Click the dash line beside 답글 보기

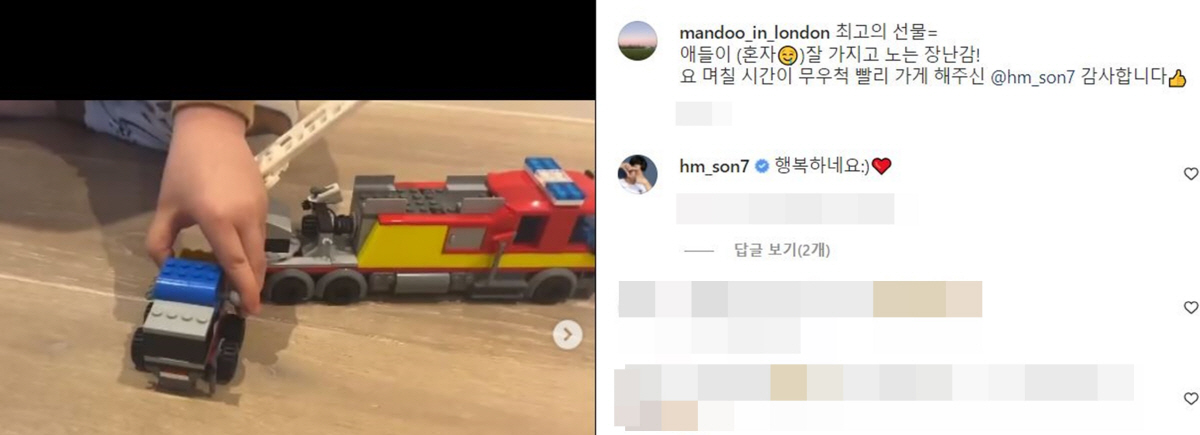pyautogui.click(x=700, y=251)
